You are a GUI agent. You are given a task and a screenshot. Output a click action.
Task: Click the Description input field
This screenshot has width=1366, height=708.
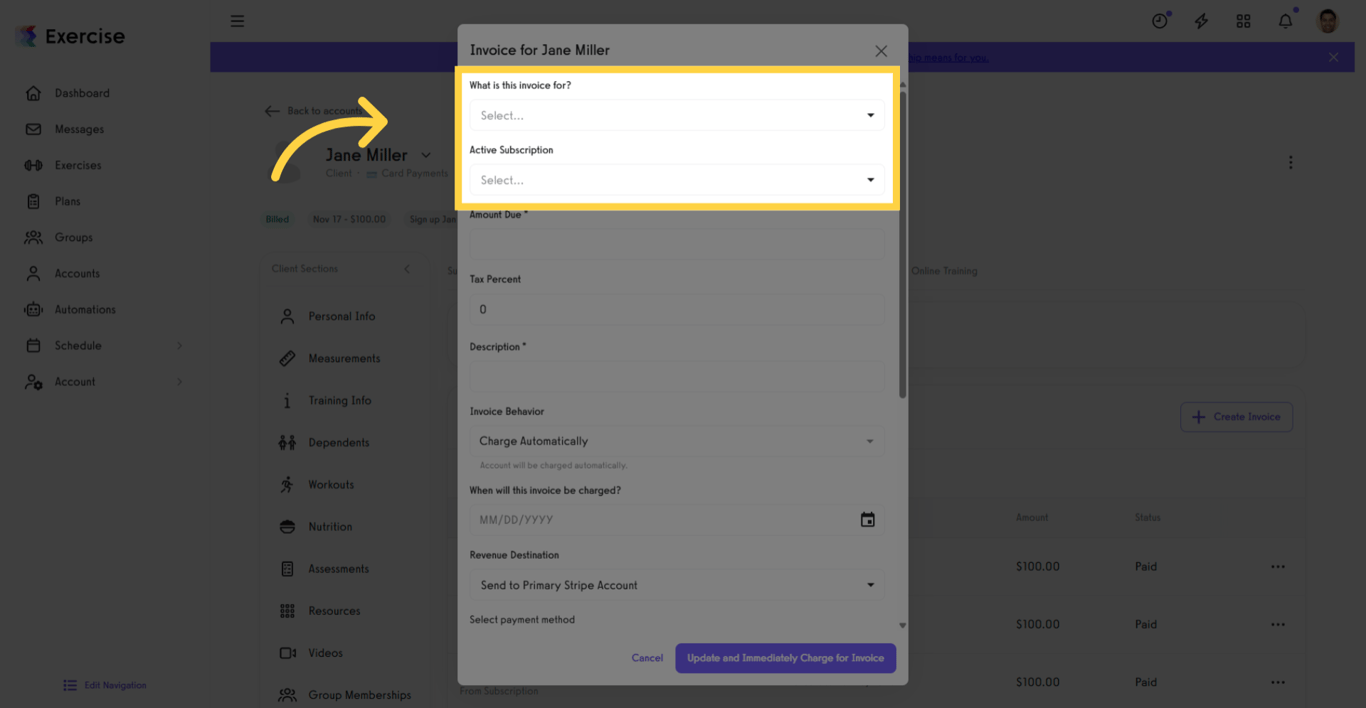[x=677, y=376]
